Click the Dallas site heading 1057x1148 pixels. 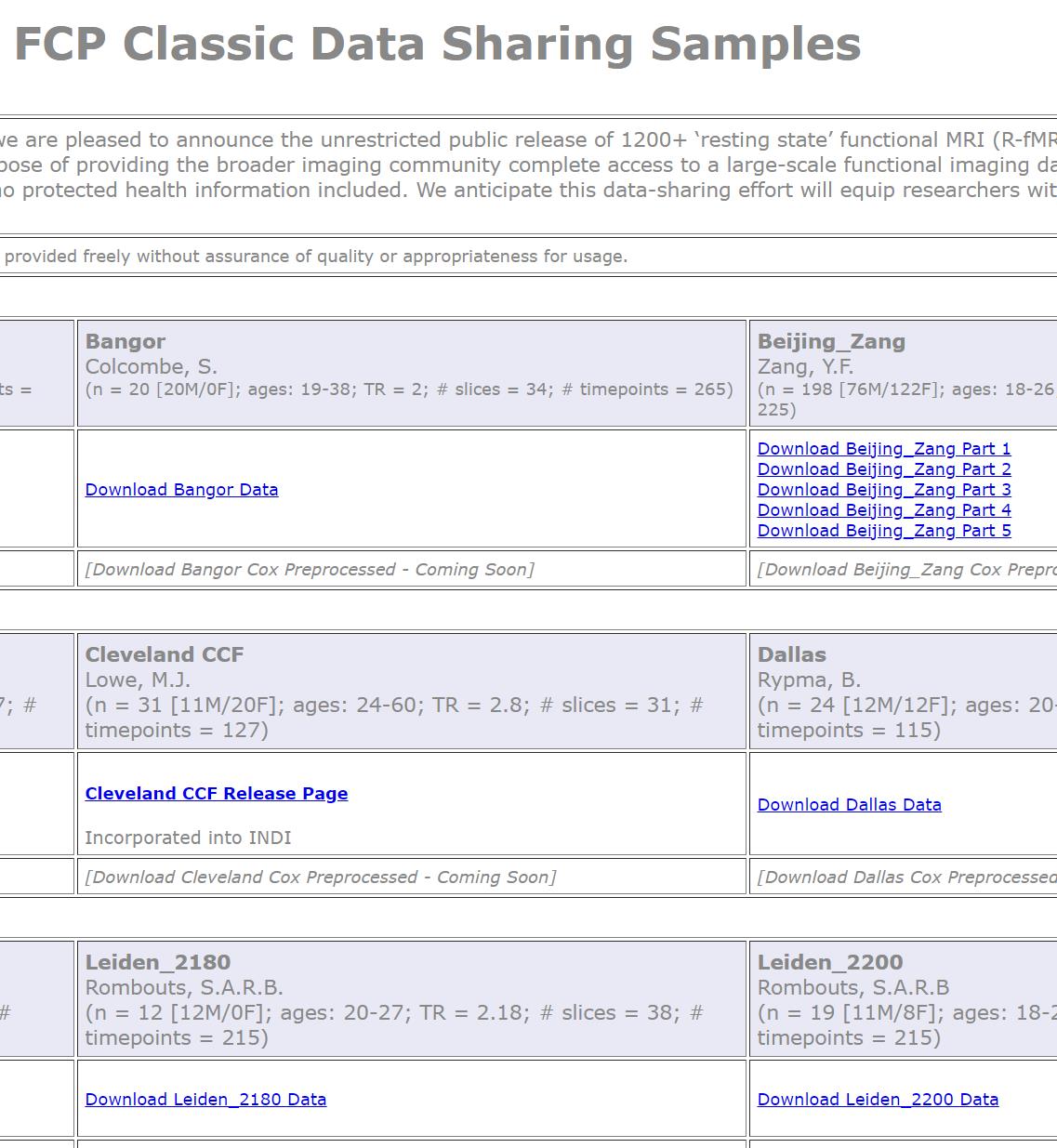tap(791, 655)
